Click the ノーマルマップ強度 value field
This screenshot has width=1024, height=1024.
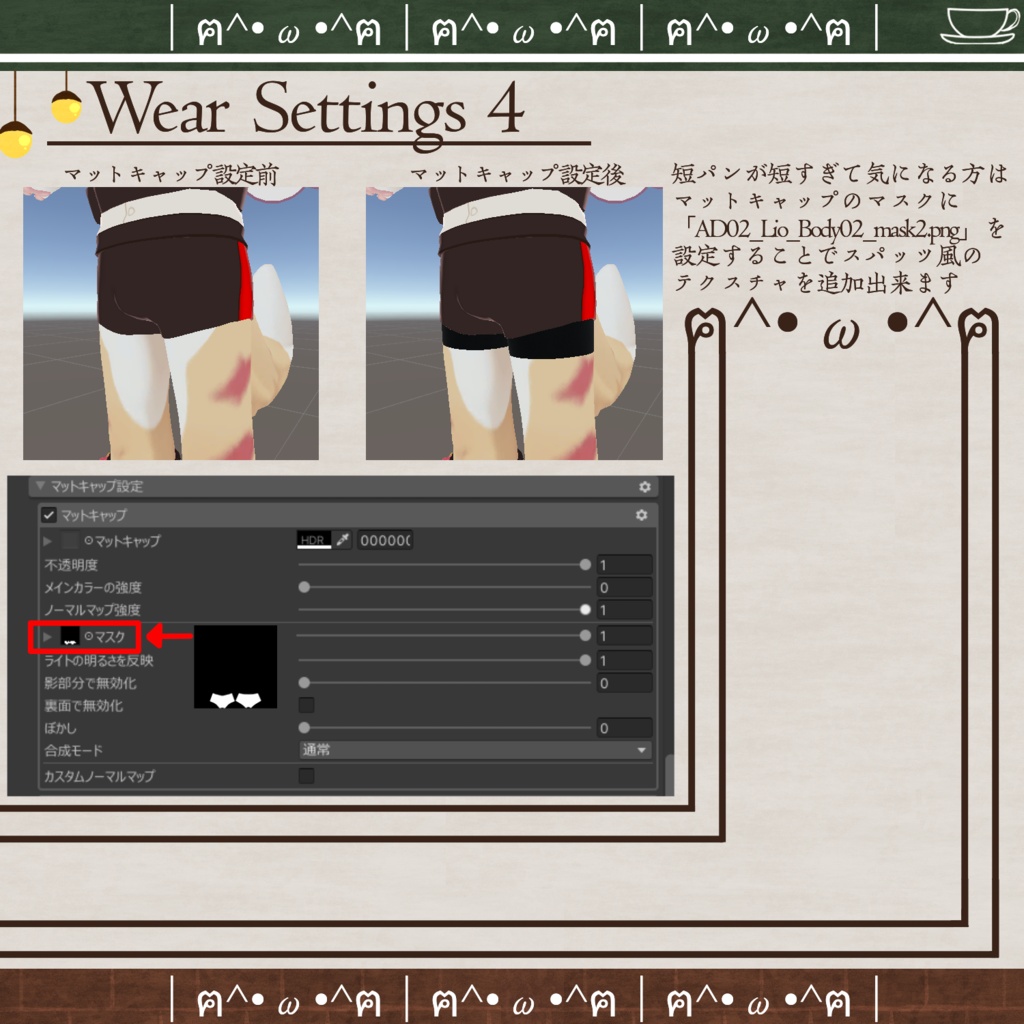pos(625,610)
